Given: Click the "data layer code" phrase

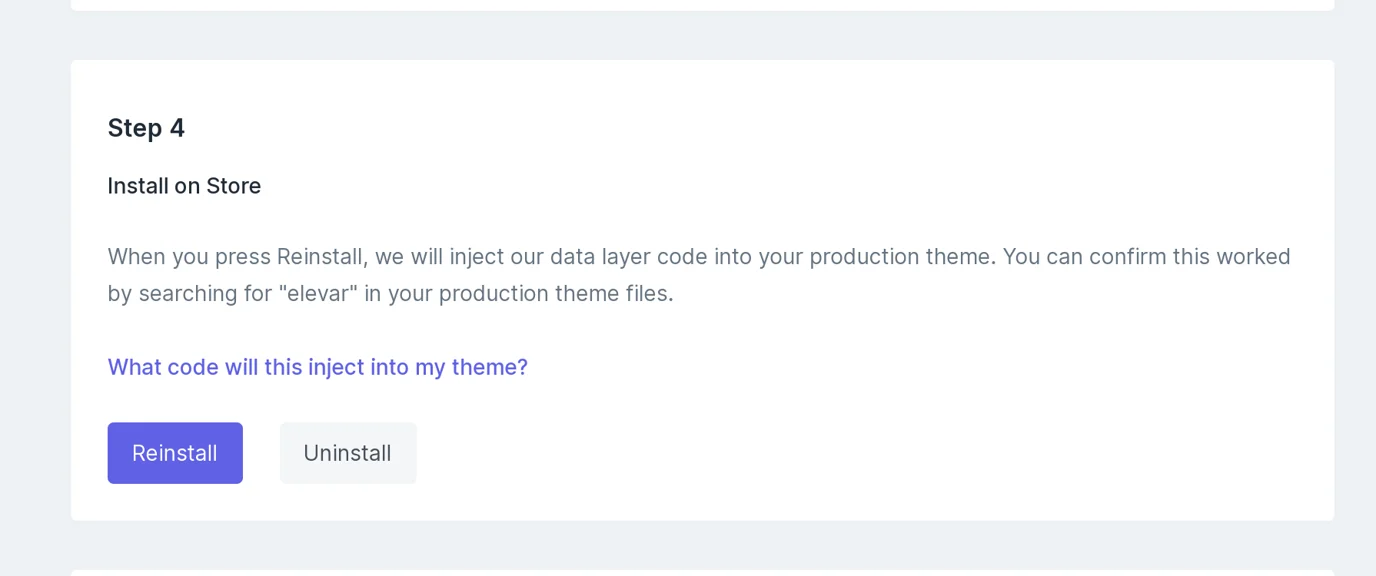Looking at the screenshot, I should [x=629, y=257].
